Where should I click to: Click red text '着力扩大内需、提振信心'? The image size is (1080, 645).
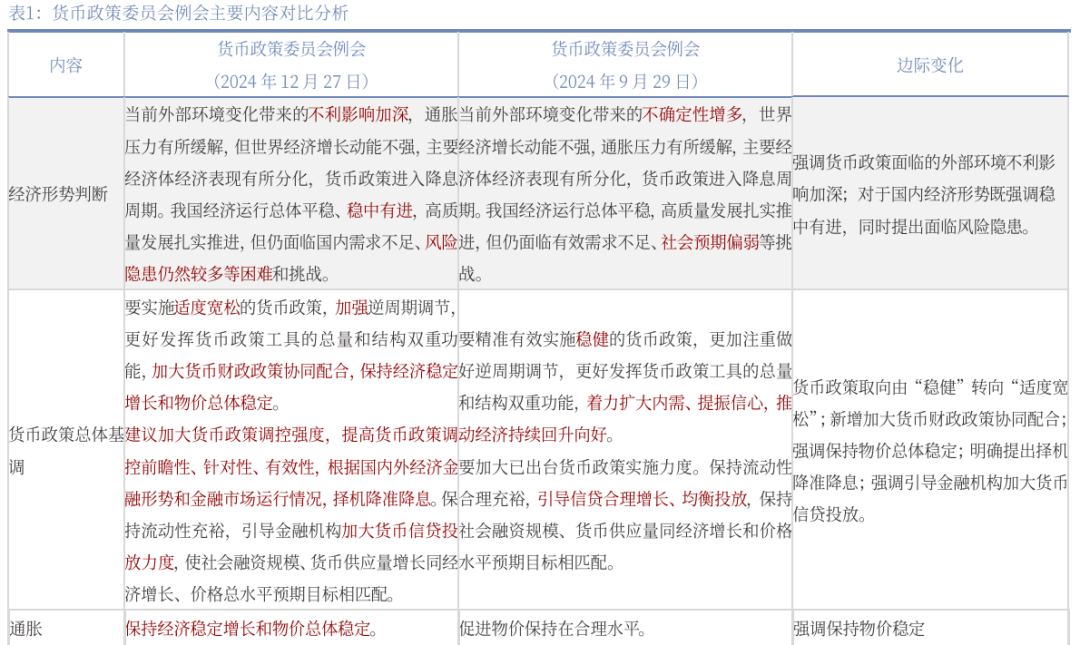click(x=675, y=402)
